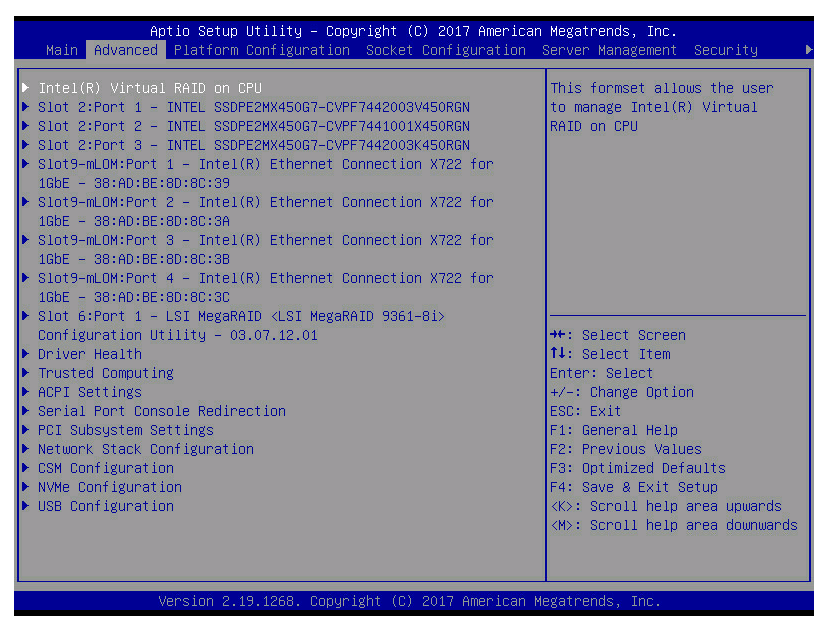Image resolution: width=829 pixels, height=627 pixels.
Task: Click the triangle icon next to ACPI Settings
Action: coord(26,392)
